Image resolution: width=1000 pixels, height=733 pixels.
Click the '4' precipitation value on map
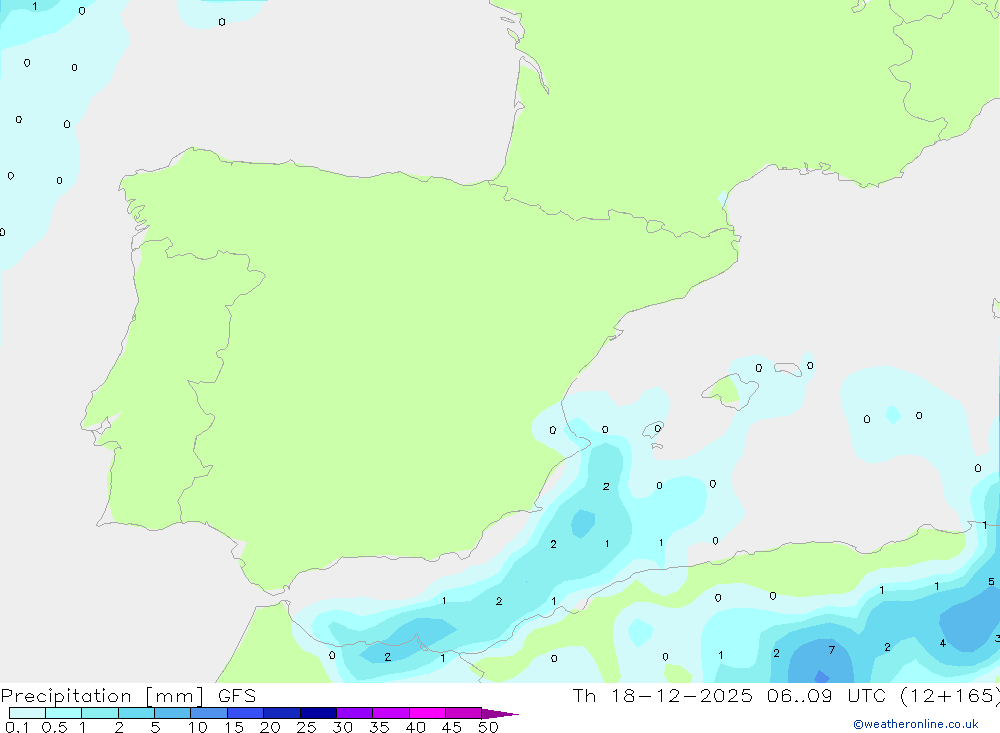tap(943, 643)
